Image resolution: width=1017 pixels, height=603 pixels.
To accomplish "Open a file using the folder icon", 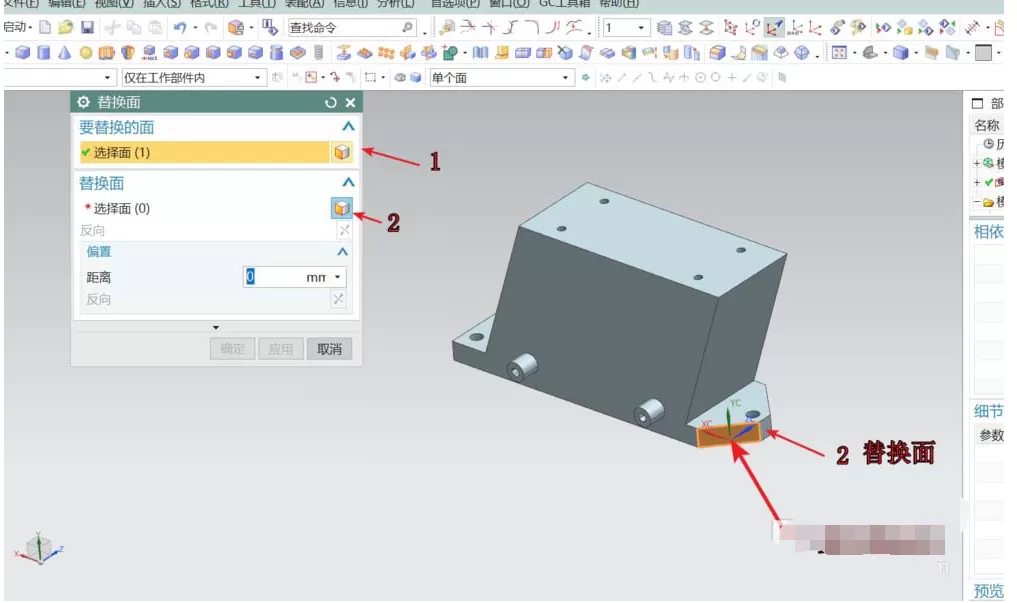I will click(x=66, y=27).
